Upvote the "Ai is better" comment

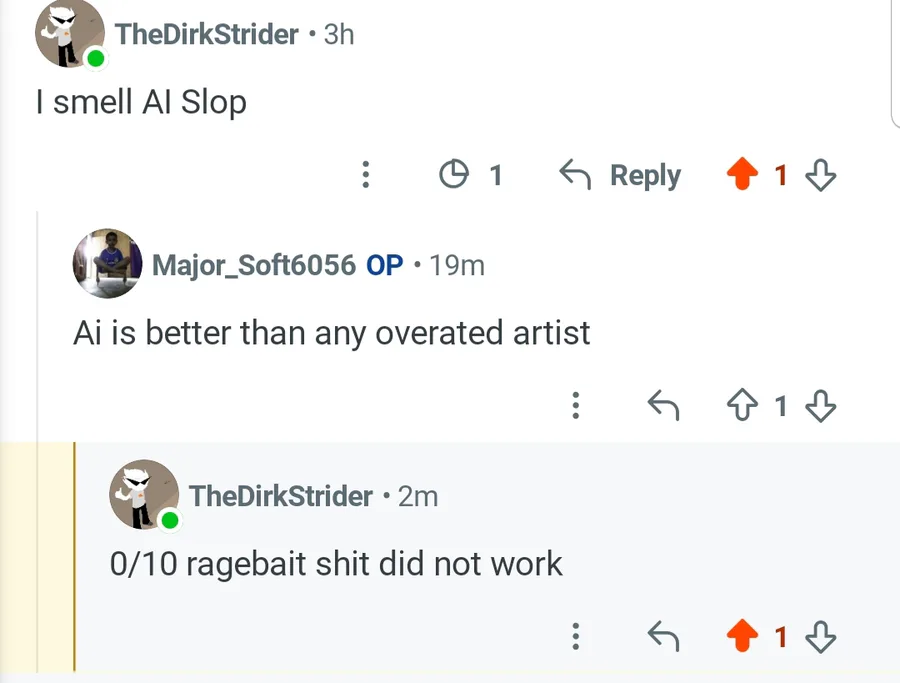[x=742, y=405]
